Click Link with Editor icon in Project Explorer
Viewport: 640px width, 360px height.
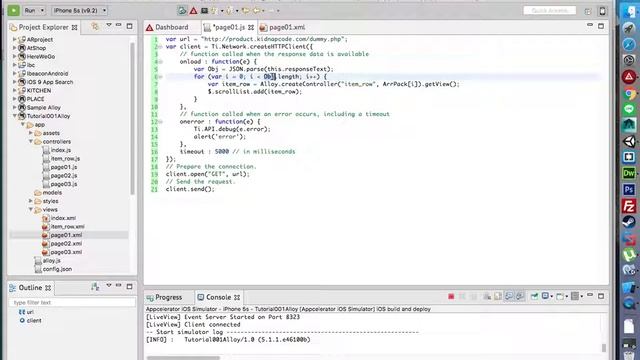point(95,26)
